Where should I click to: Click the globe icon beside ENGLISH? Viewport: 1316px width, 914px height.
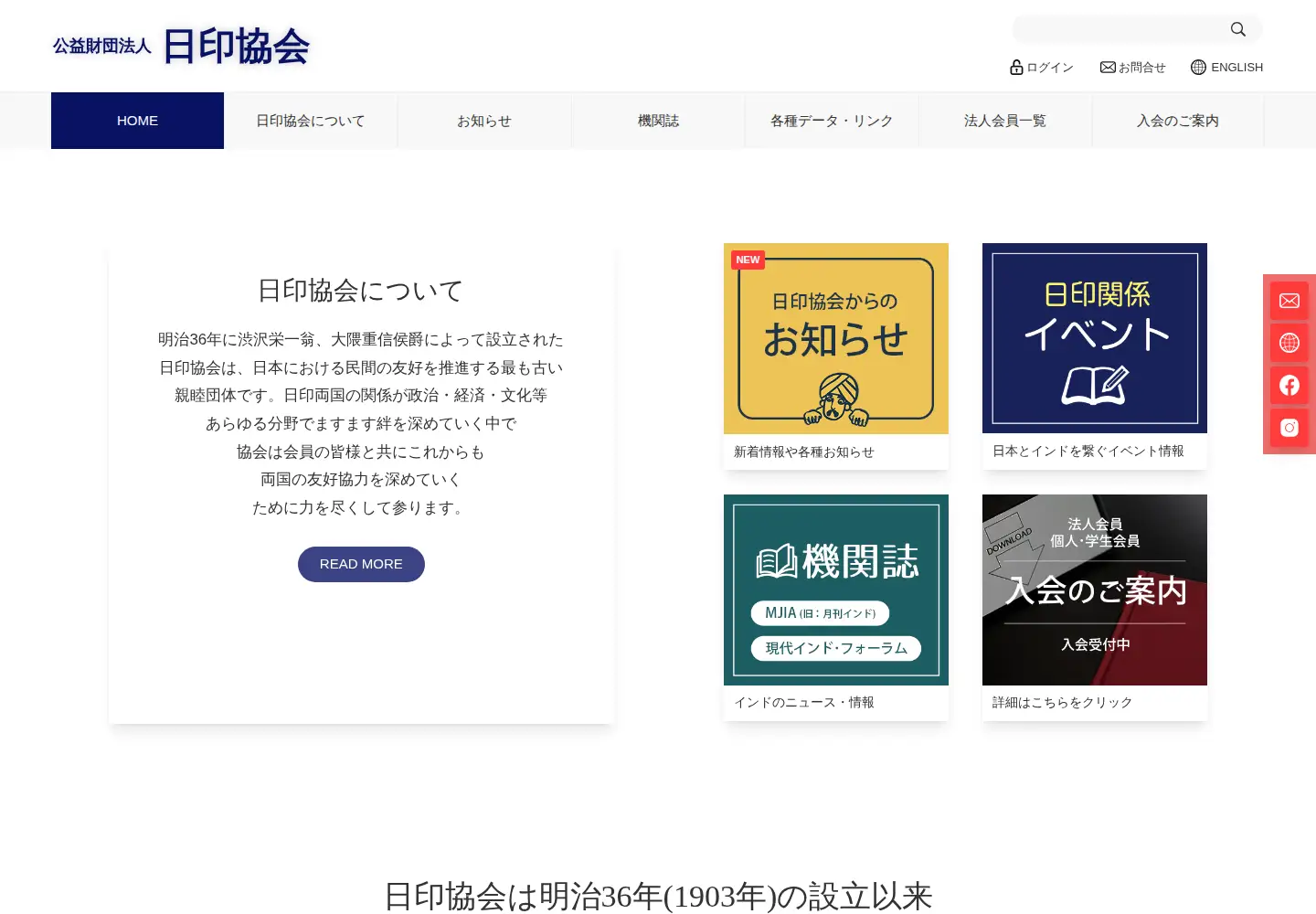coord(1198,67)
